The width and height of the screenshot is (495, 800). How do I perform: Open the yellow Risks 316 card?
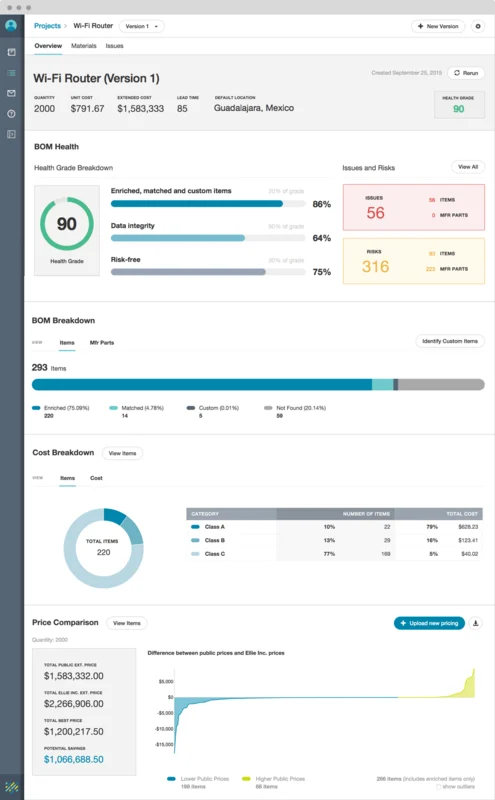click(414, 261)
